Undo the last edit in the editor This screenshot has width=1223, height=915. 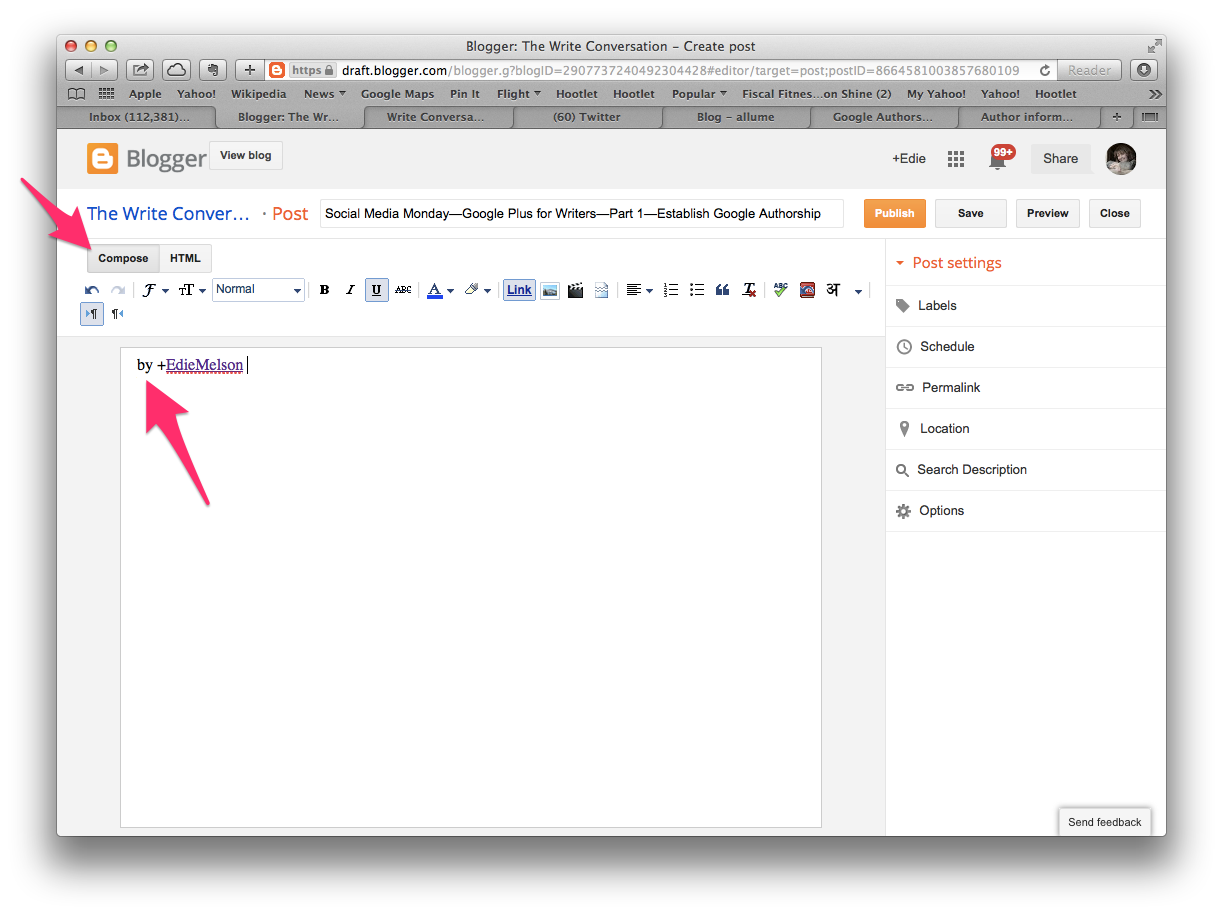pyautogui.click(x=92, y=290)
